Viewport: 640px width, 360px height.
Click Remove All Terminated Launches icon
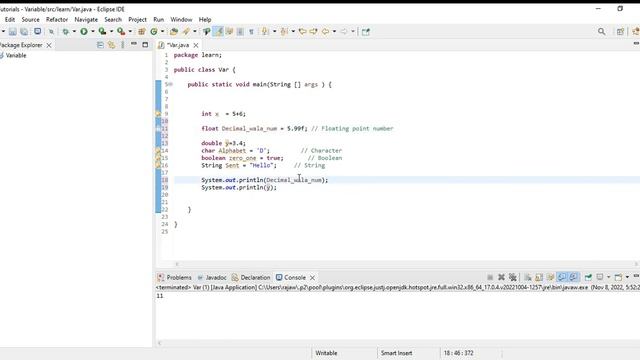click(x=513, y=277)
